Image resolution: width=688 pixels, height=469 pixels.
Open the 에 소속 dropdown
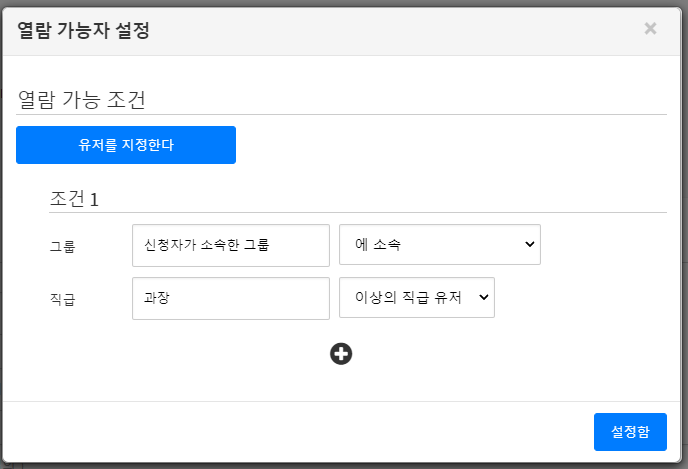[x=440, y=245]
